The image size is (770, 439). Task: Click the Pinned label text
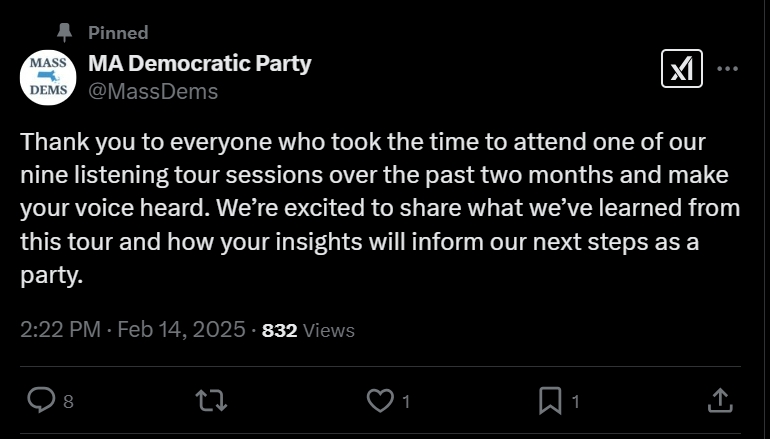118,33
